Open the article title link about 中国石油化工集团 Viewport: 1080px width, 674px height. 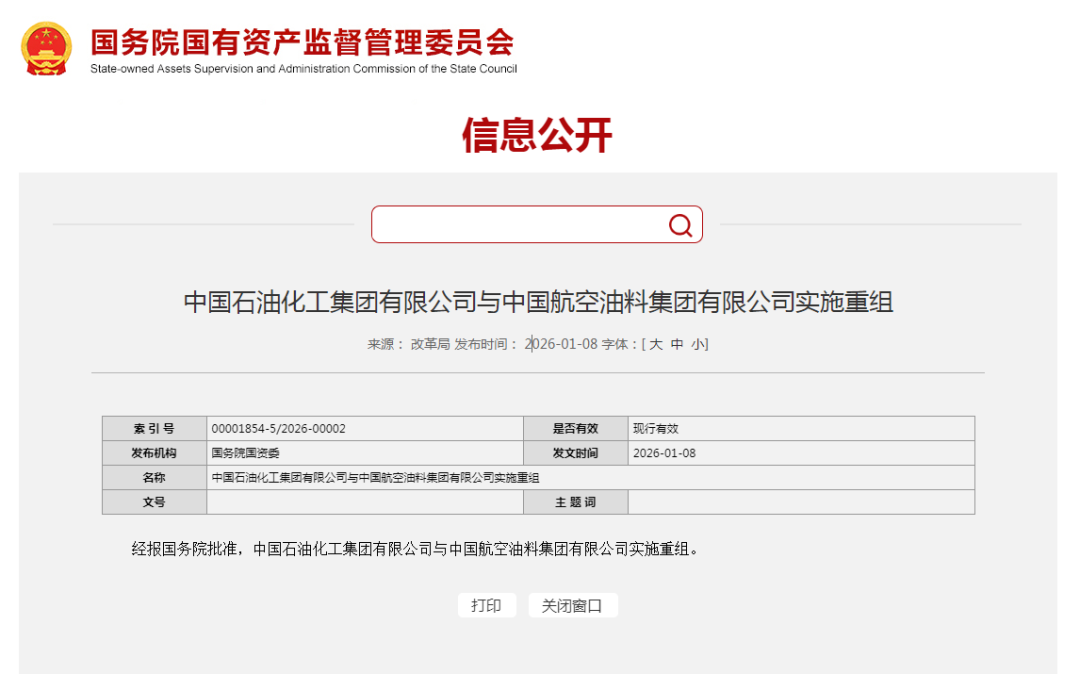[x=540, y=298]
